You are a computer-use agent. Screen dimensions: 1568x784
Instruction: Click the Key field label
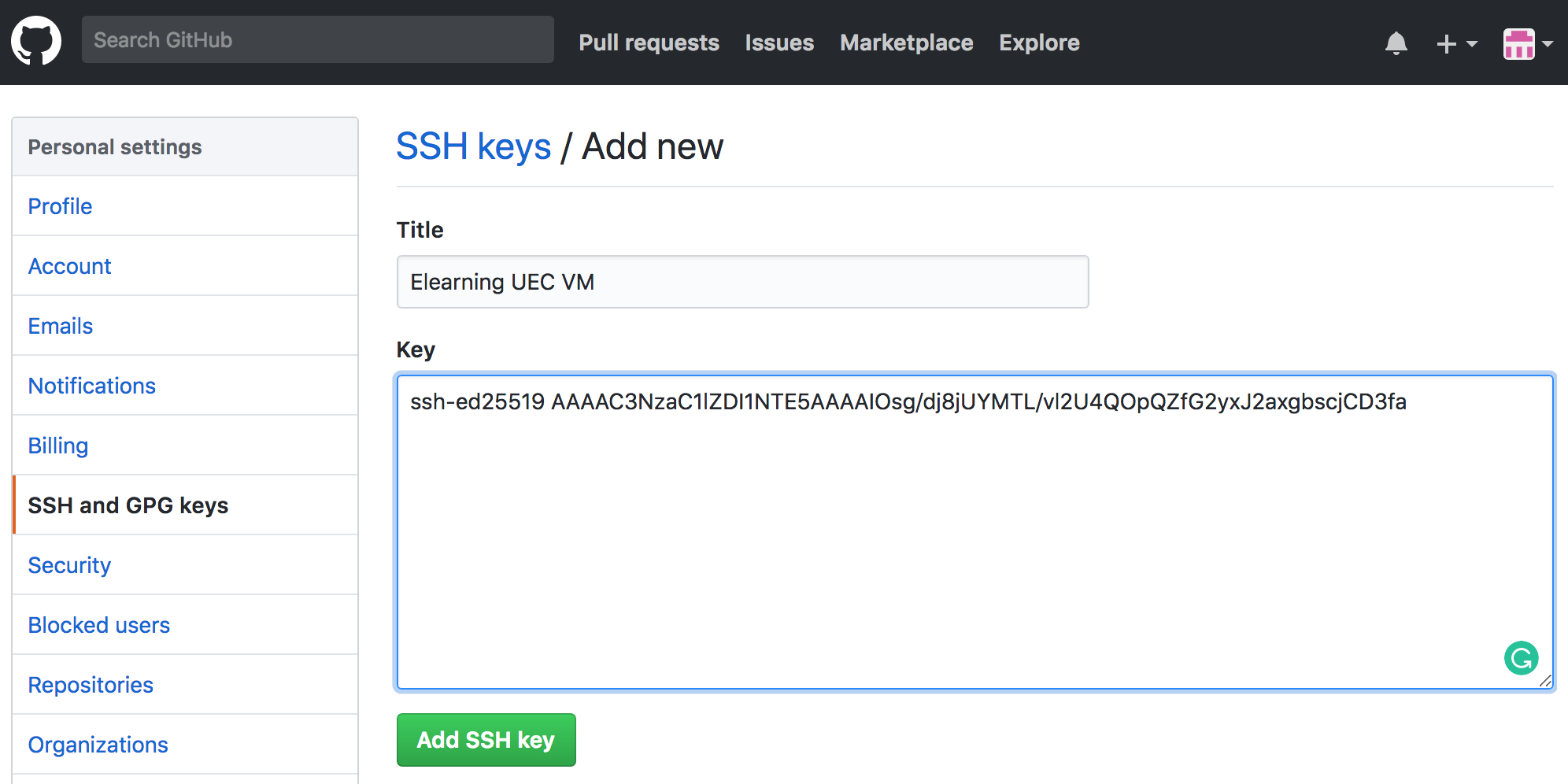[416, 349]
